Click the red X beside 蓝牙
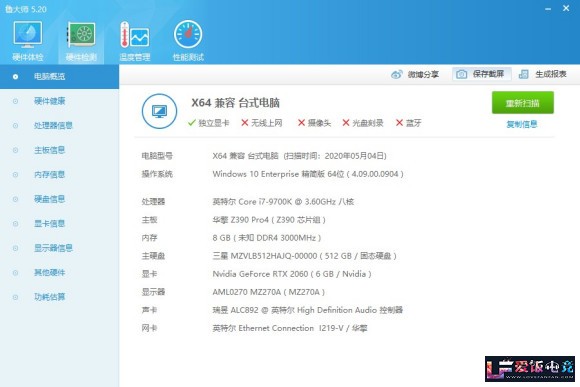 click(x=399, y=122)
